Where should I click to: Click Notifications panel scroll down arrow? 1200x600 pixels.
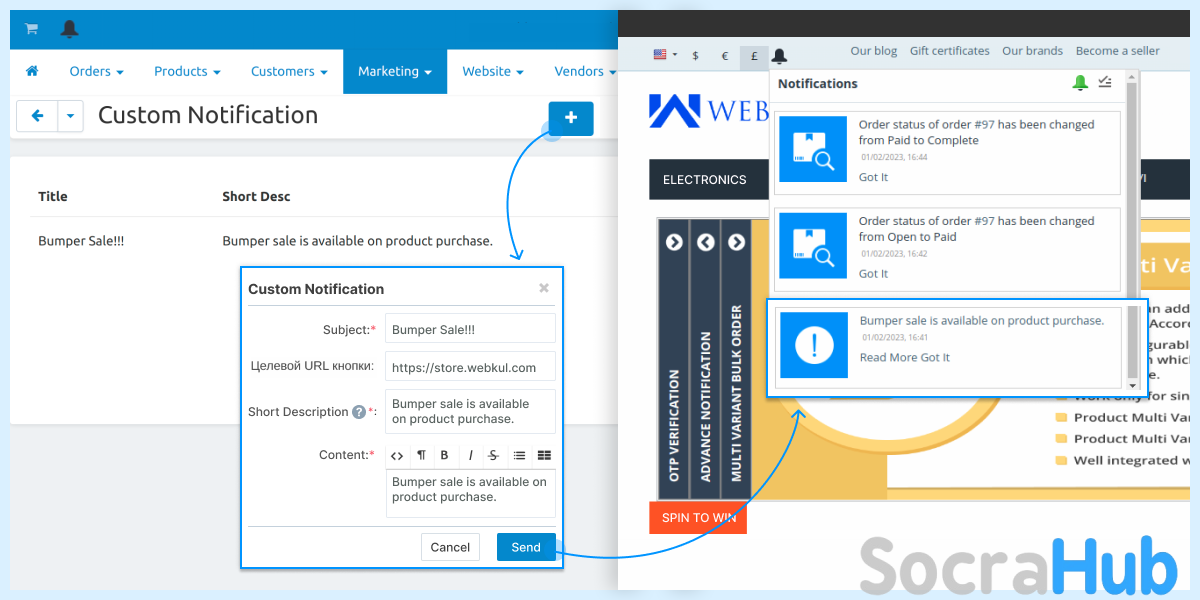click(1132, 385)
